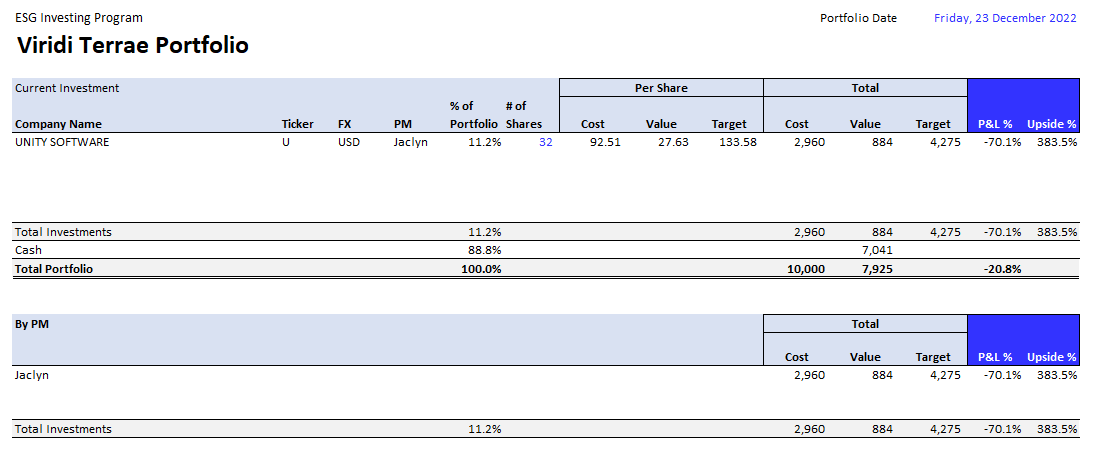Click the USD currency cell
1097x461 pixels.
coord(348,143)
